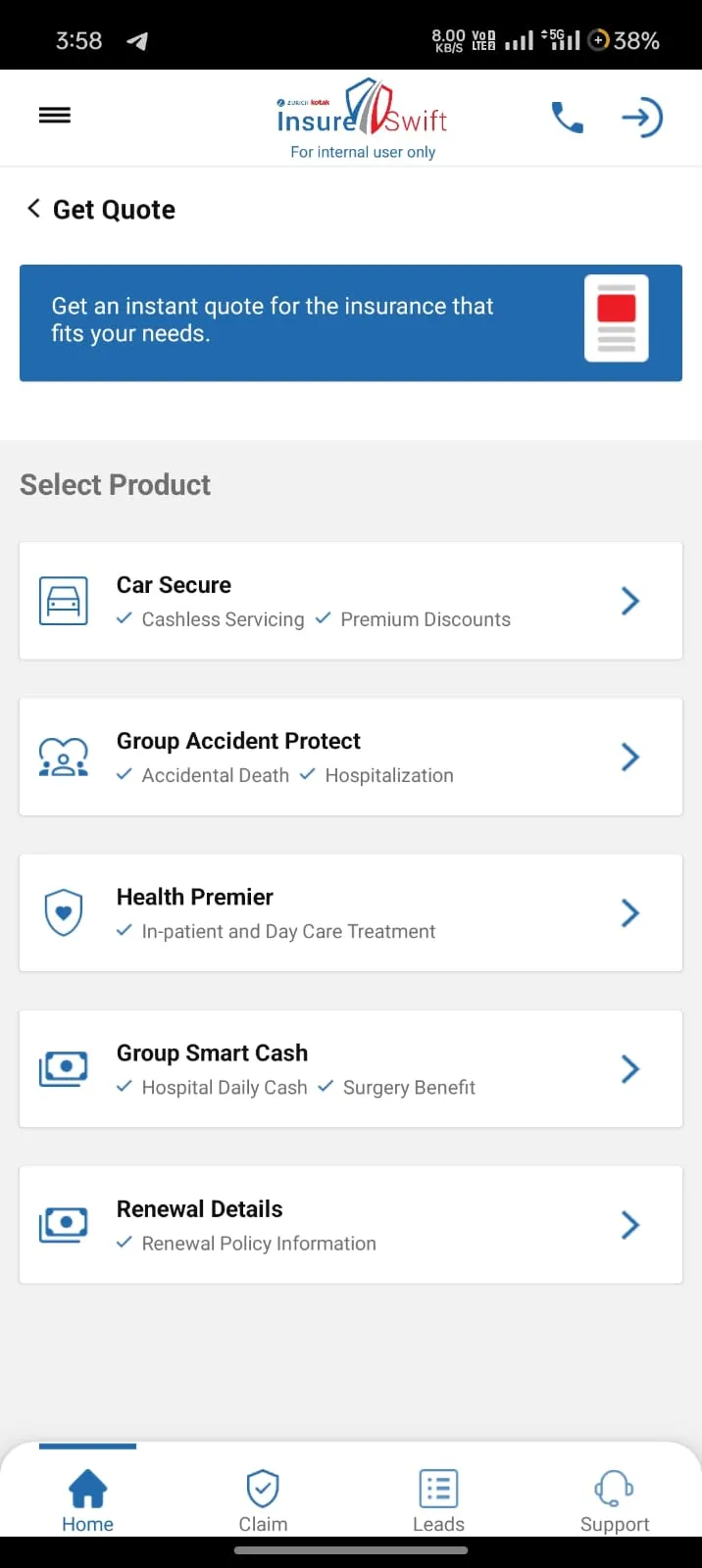Viewport: 702px width, 1568px height.
Task: Tap the logout arrow icon
Action: point(642,118)
